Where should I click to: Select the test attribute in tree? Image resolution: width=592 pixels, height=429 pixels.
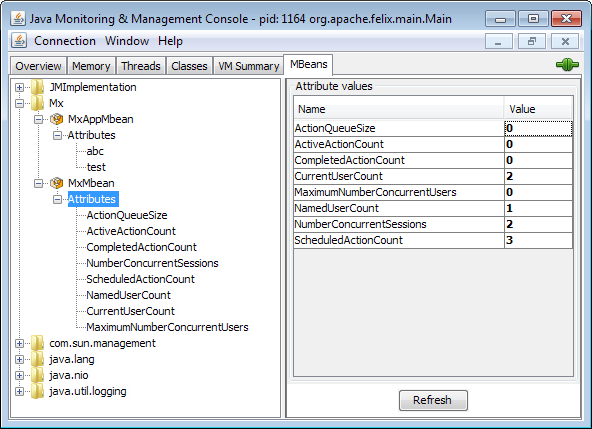[x=96, y=167]
